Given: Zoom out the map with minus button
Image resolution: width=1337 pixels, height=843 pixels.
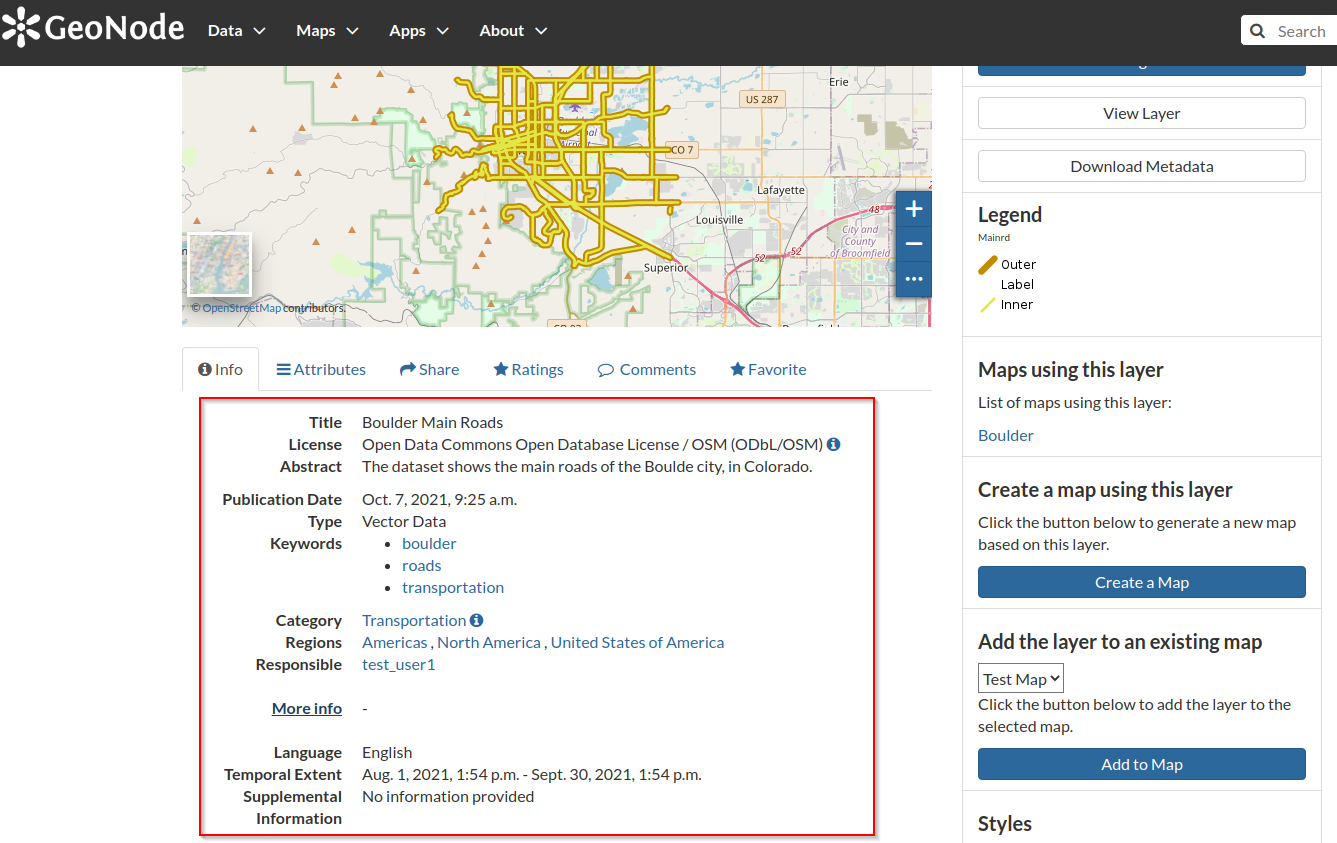Looking at the screenshot, I should [x=913, y=244].
